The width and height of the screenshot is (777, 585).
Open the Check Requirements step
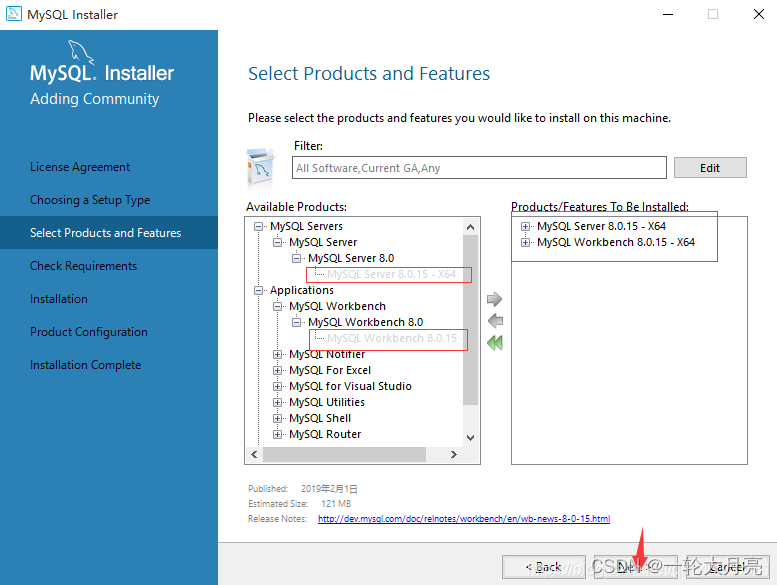pyautogui.click(x=83, y=266)
